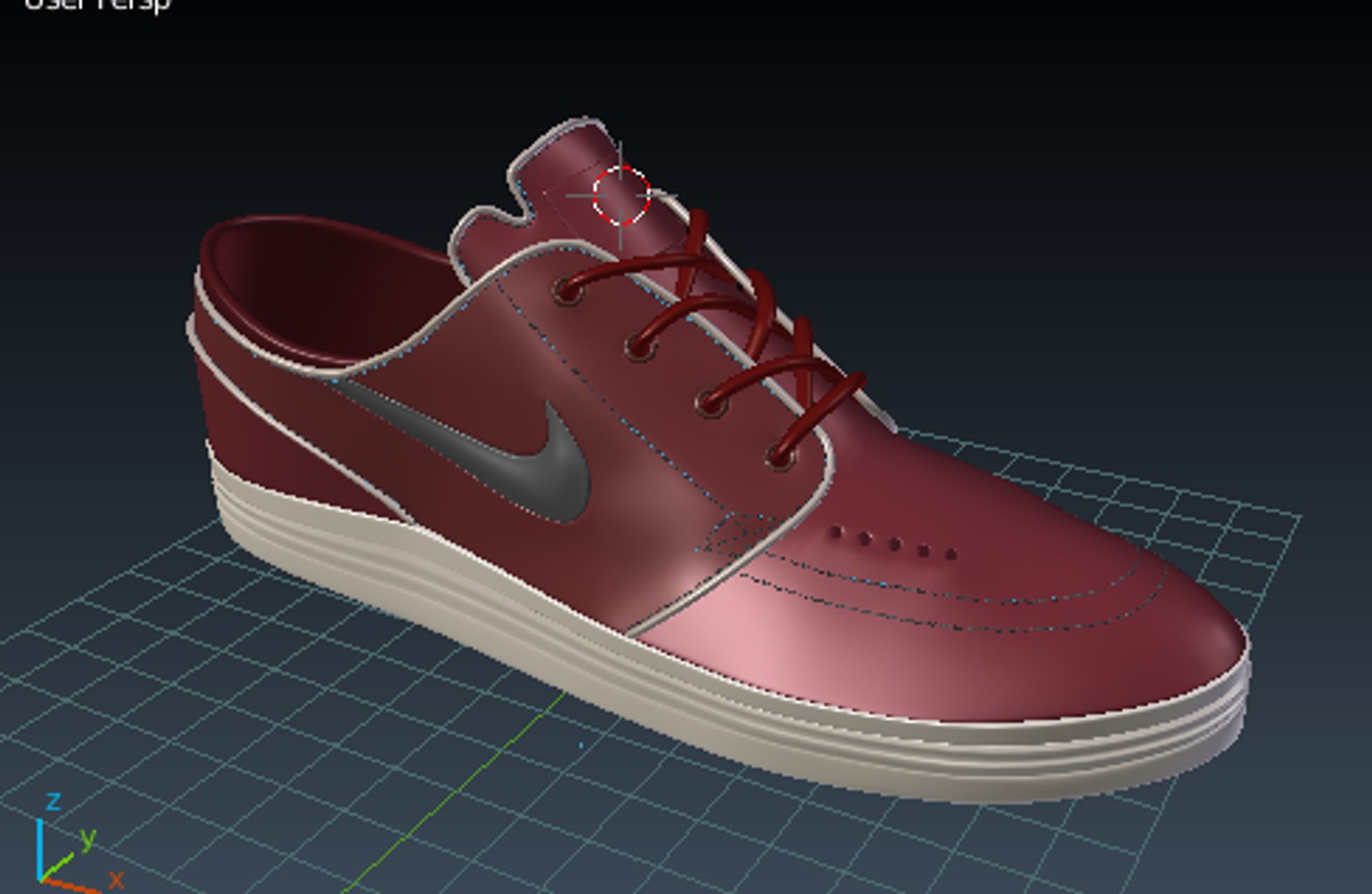This screenshot has height=894, width=1372.
Task: Click the XYZ axis indicator in the viewport corner
Action: tap(70, 844)
